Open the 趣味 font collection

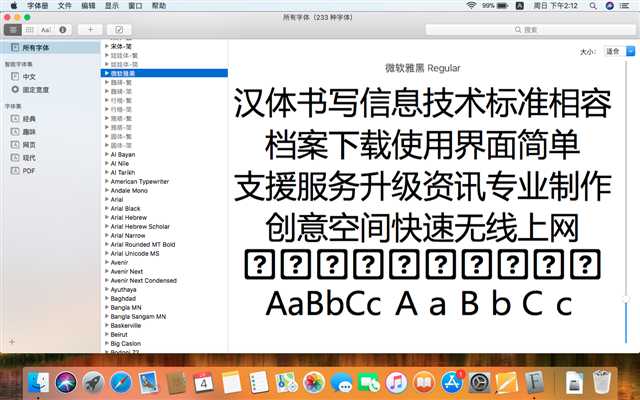click(x=29, y=132)
